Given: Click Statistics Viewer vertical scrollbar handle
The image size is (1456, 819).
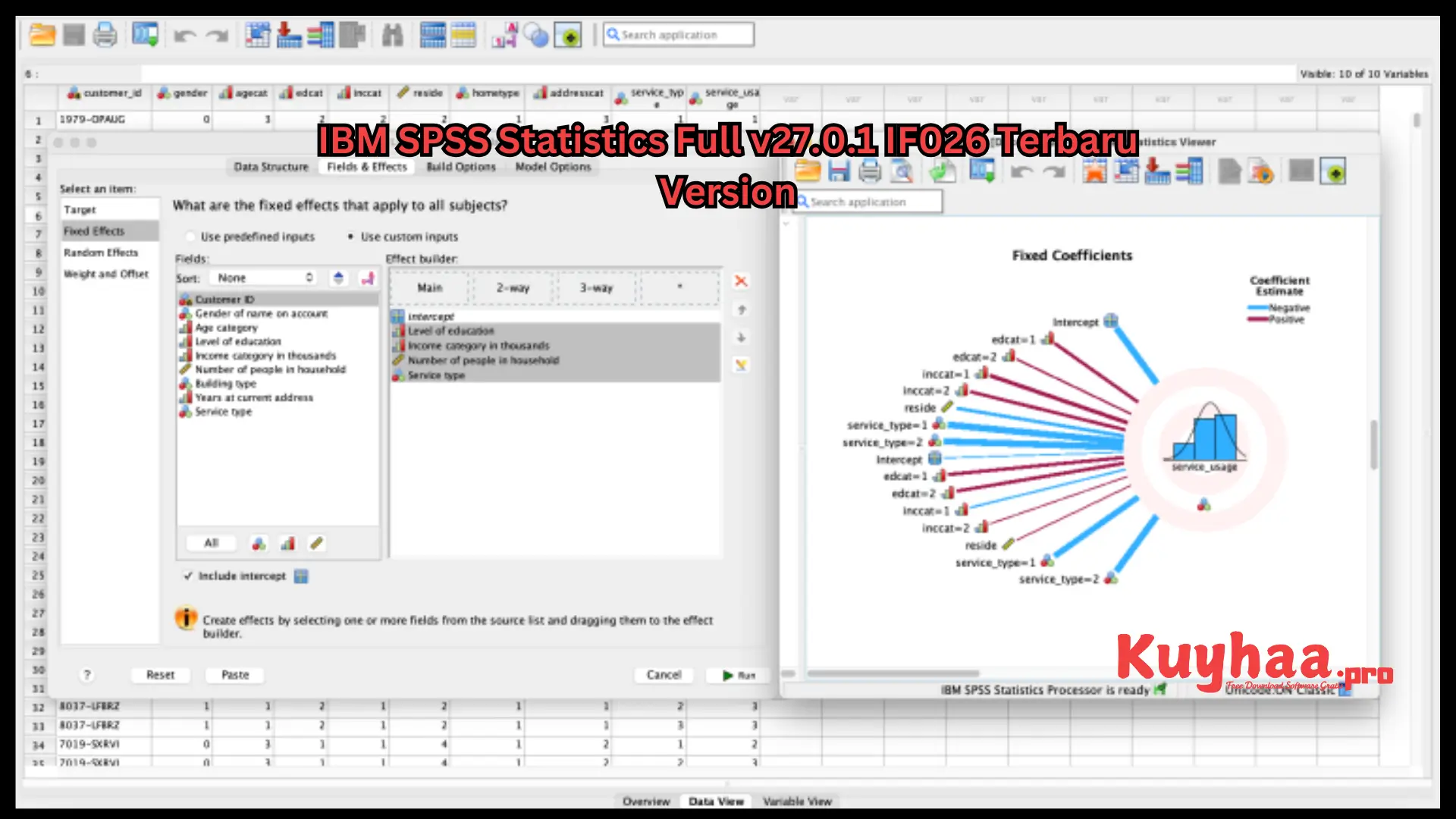Looking at the screenshot, I should click(1373, 445).
